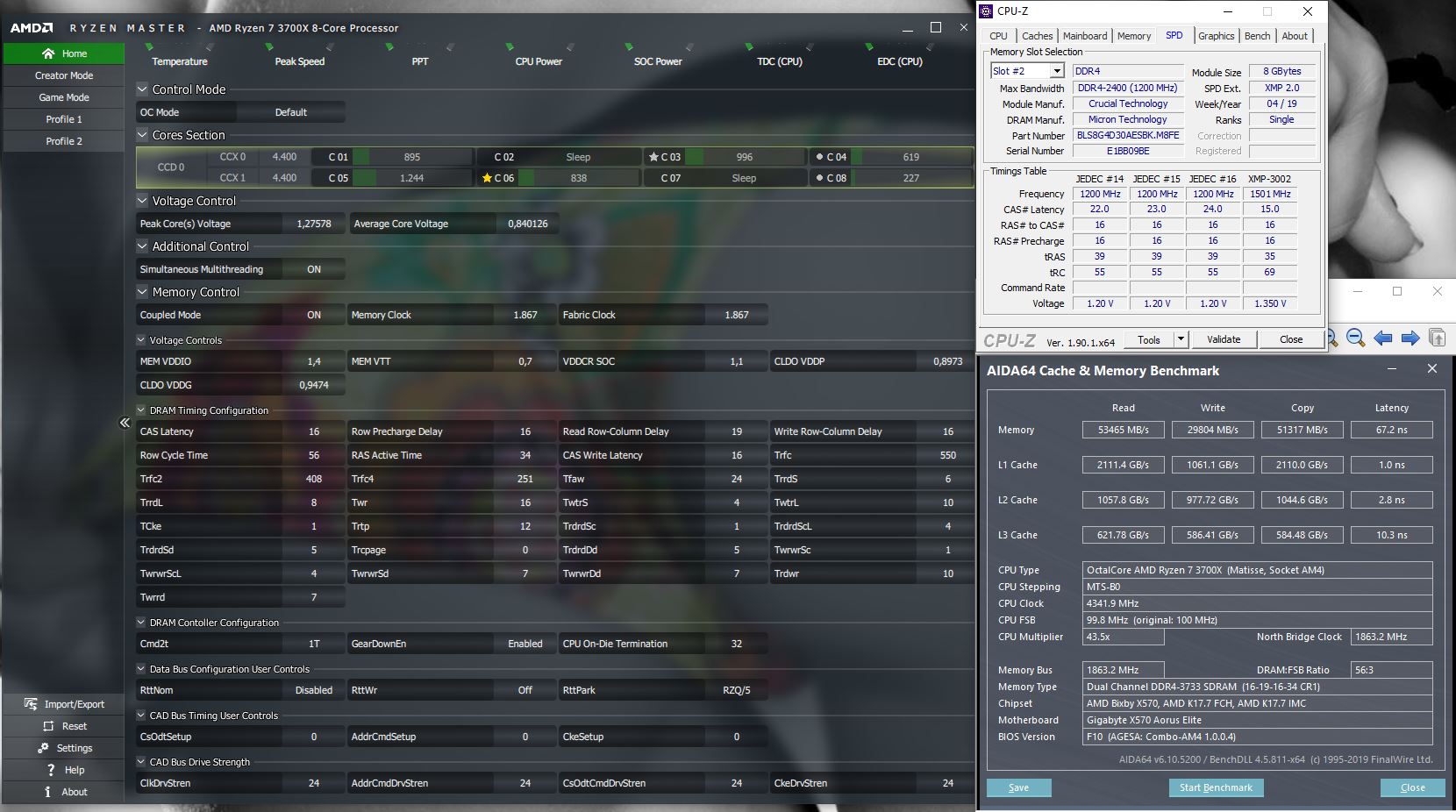Click the gold star on core C 06
The image size is (1456, 812).
point(487,178)
